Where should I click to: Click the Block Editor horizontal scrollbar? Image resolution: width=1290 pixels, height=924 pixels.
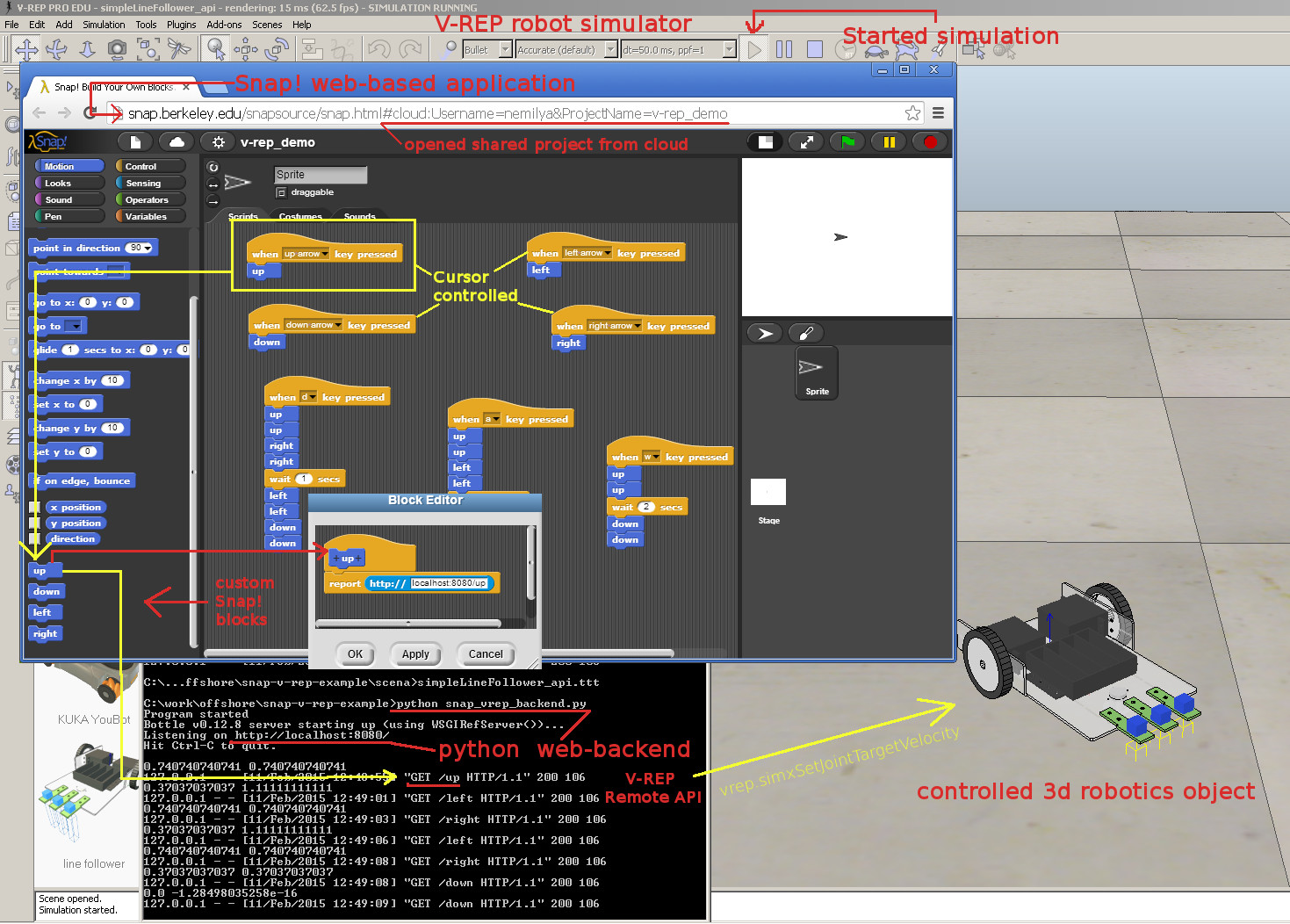point(408,624)
